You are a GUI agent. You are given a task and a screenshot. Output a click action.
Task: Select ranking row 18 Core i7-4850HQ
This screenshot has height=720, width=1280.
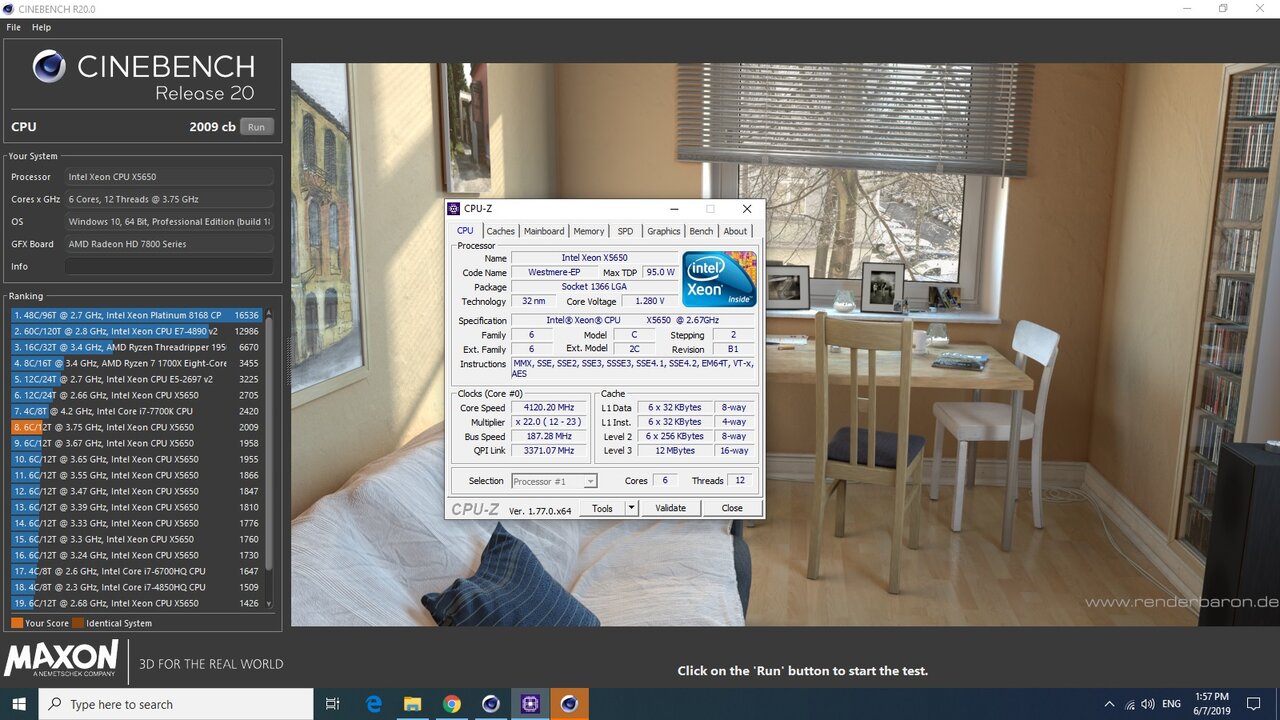point(137,587)
